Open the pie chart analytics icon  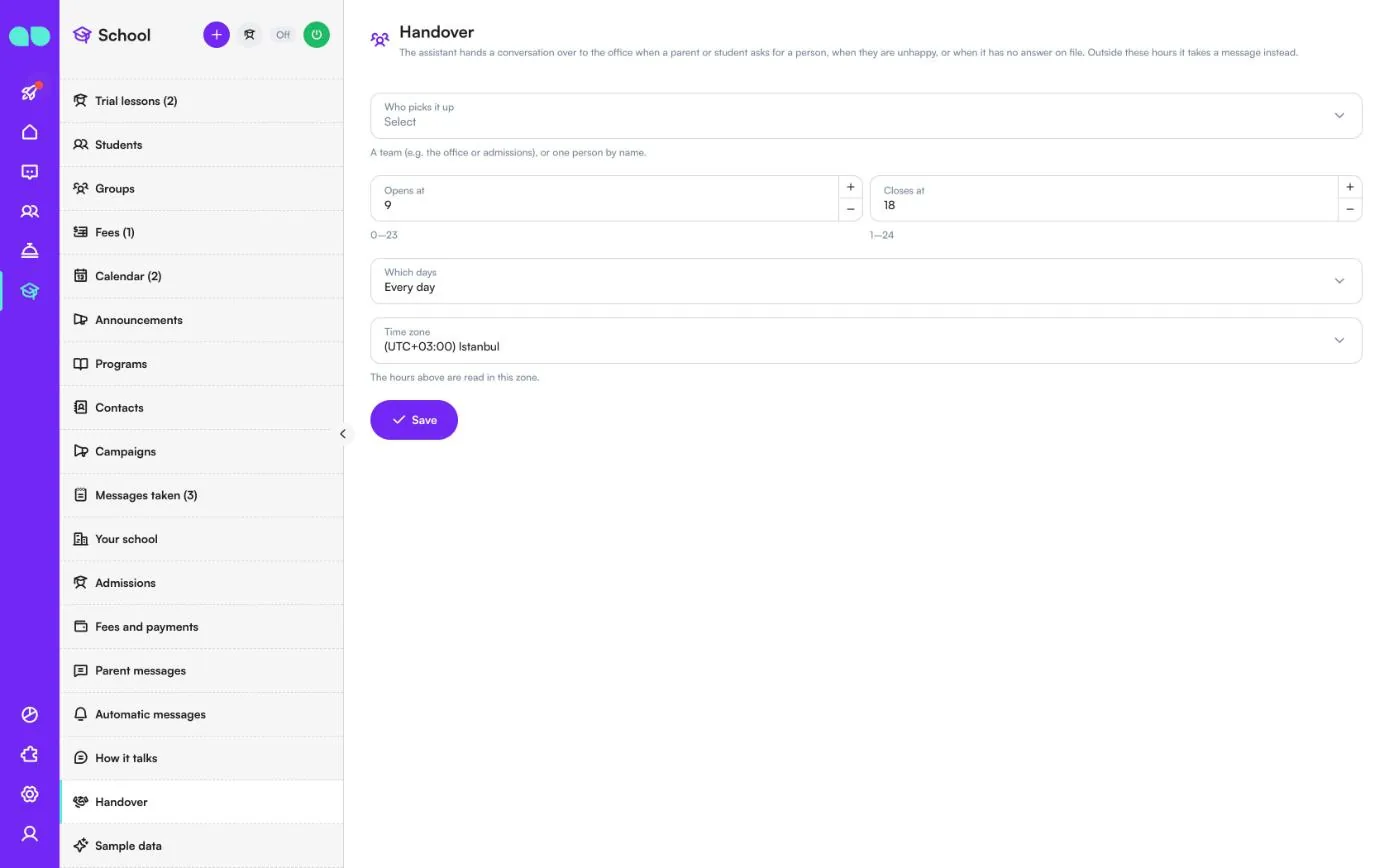coord(30,715)
